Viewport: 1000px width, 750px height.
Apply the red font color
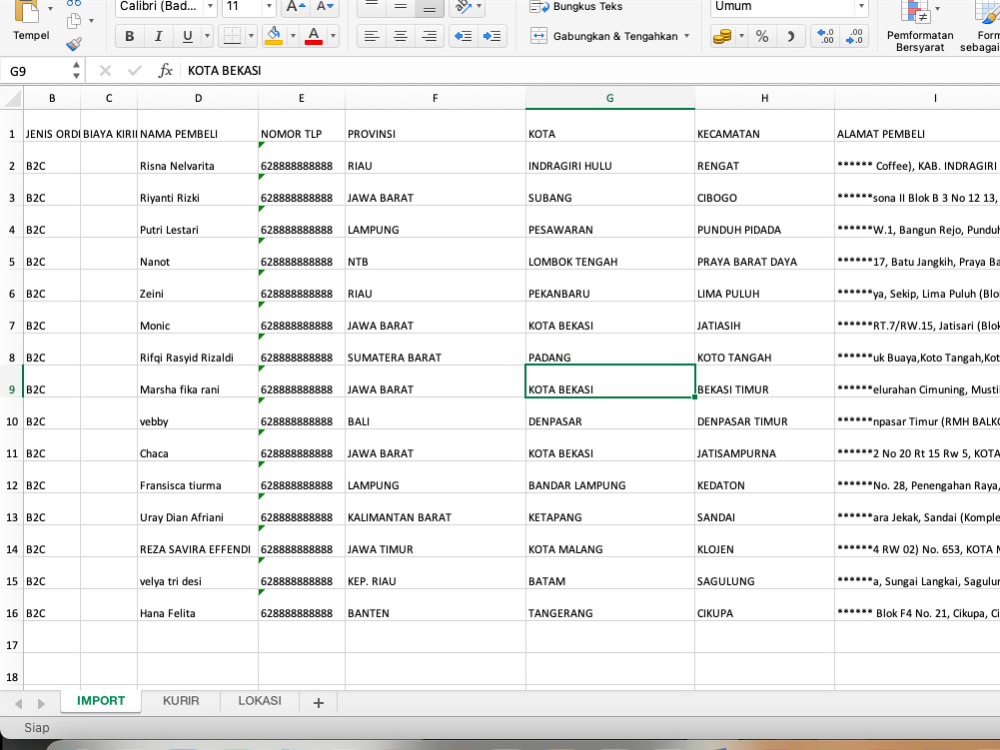(313, 36)
